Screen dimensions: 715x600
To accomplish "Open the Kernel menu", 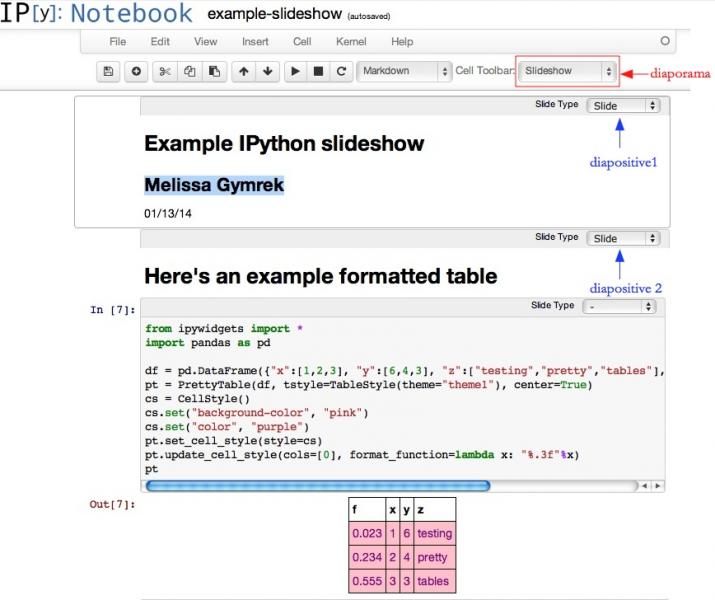I will coord(349,42).
